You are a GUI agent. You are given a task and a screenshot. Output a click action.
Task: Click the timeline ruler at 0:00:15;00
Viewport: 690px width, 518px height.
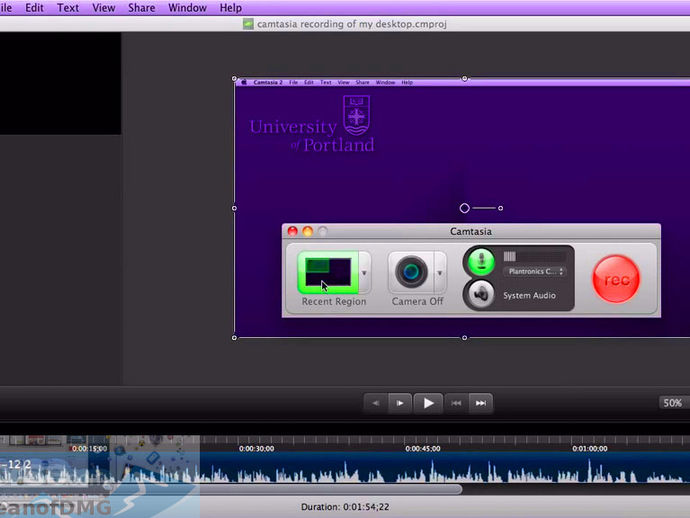pos(89,448)
